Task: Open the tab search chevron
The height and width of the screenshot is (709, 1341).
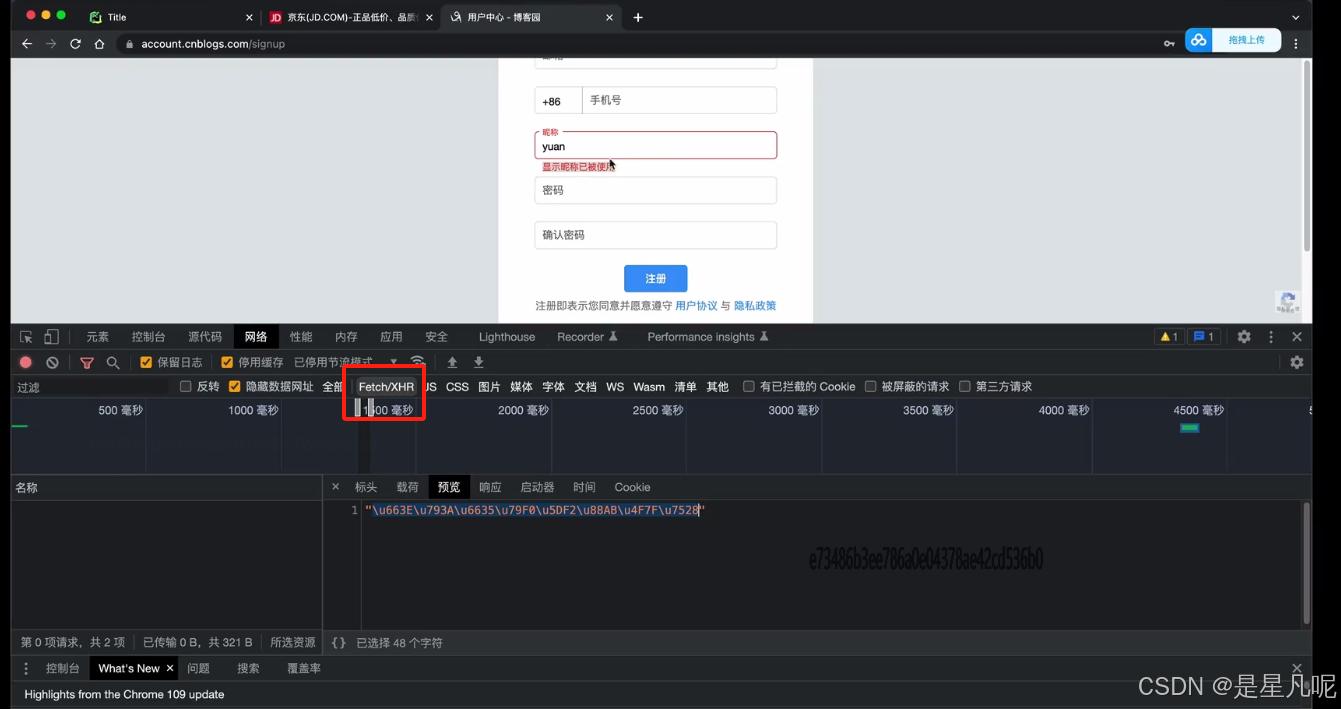Action: pyautogui.click(x=1296, y=17)
